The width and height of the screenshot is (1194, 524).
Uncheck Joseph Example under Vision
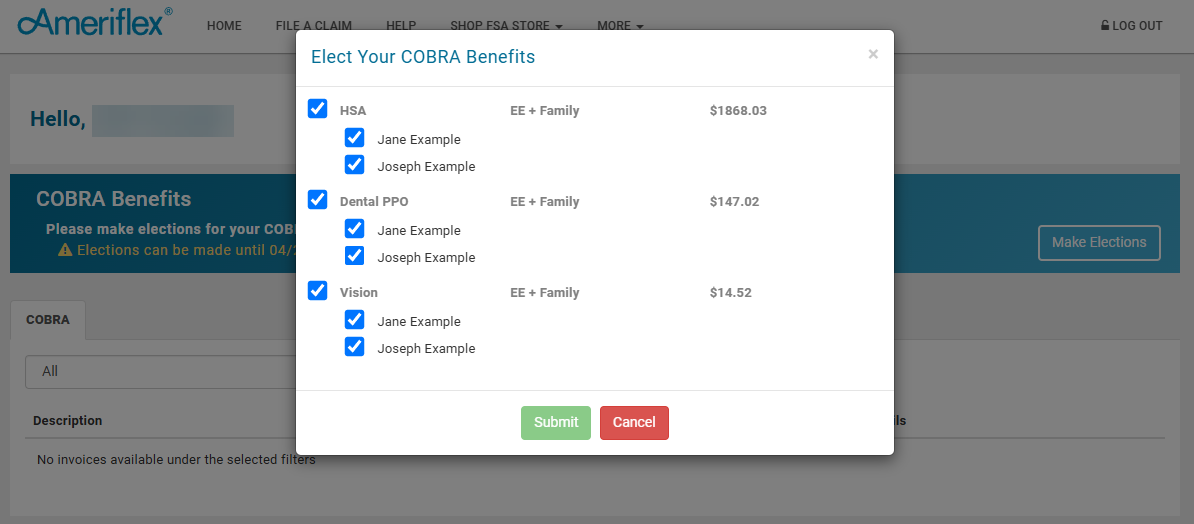pos(354,347)
